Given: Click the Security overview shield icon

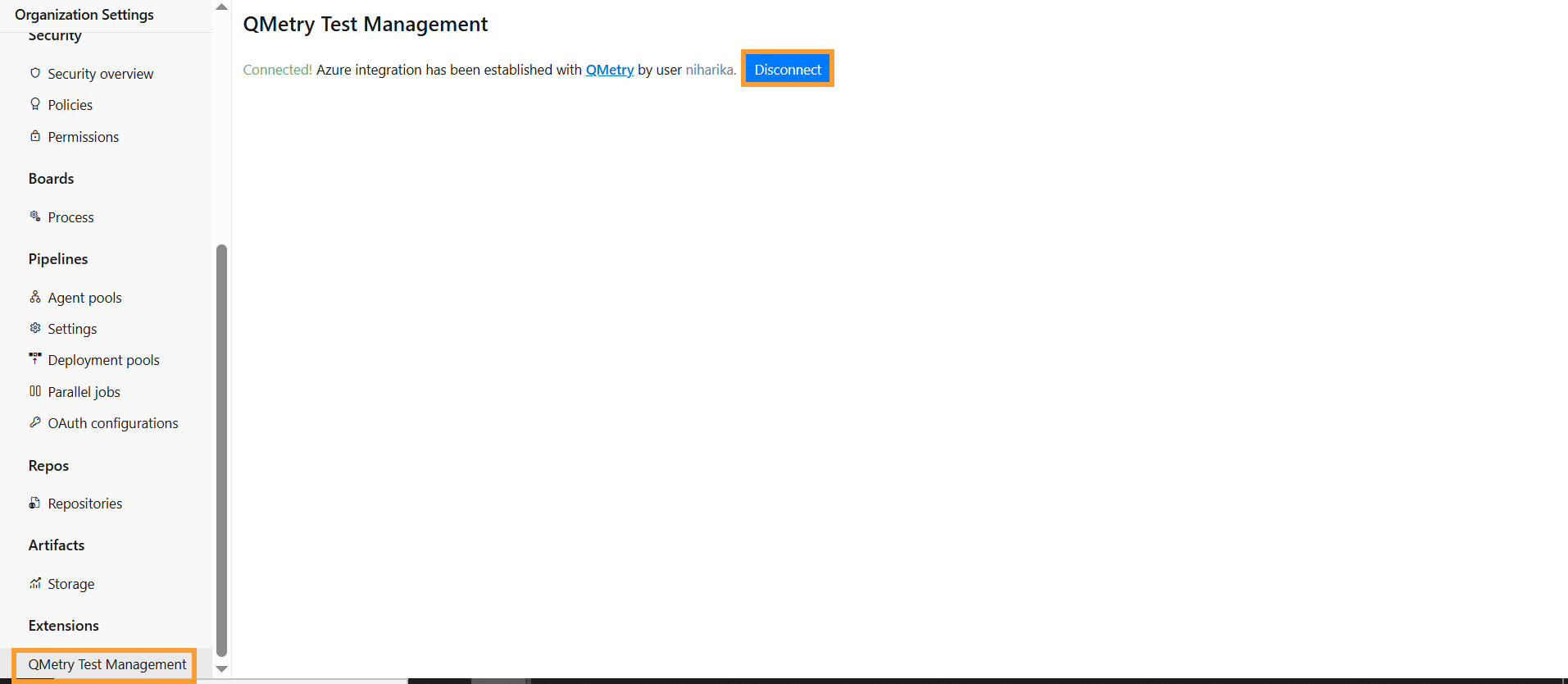Looking at the screenshot, I should 35,73.
